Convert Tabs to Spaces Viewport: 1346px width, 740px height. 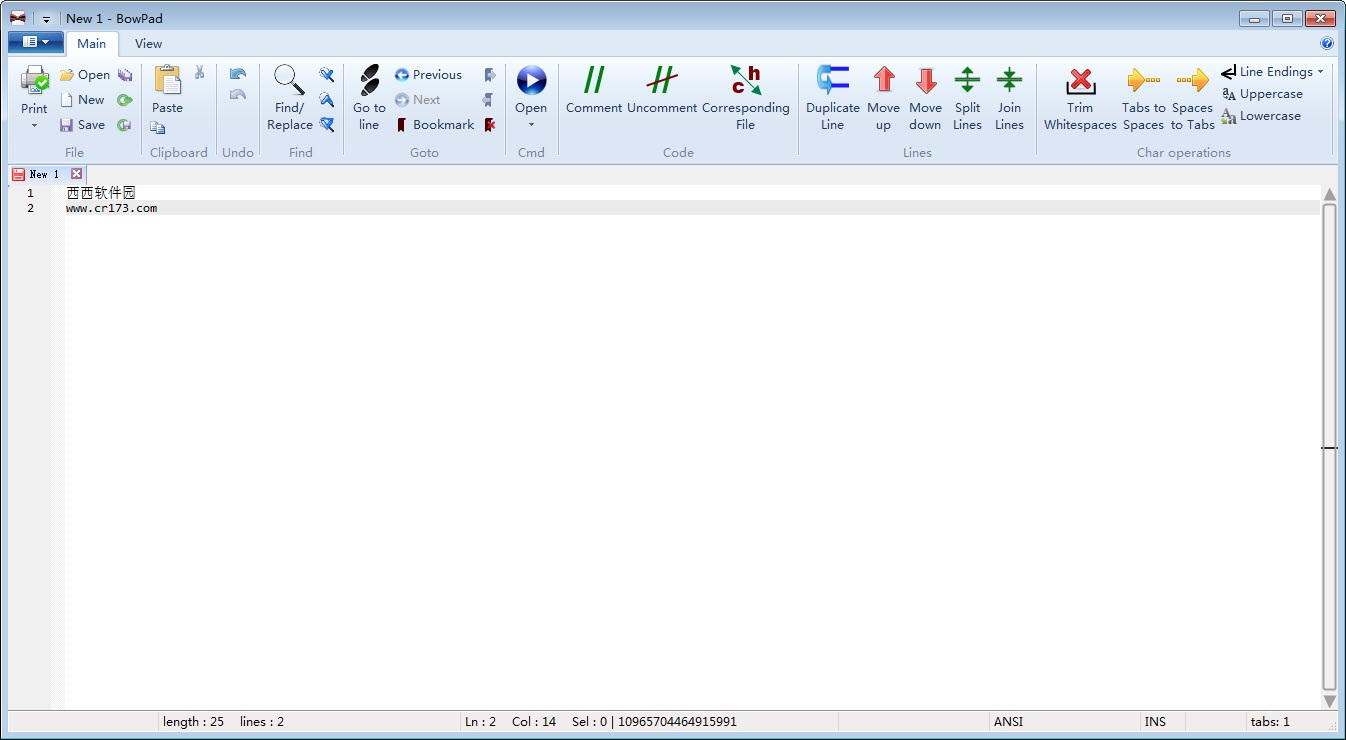pyautogui.click(x=1143, y=81)
